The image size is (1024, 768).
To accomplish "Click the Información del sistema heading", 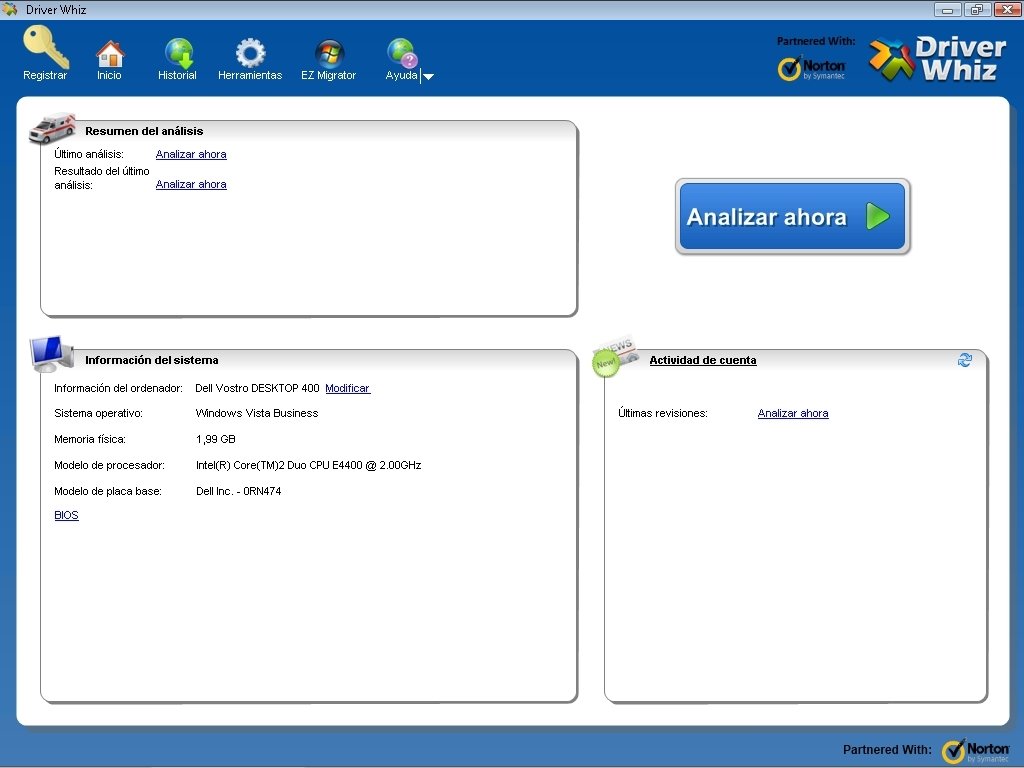I will (x=152, y=360).
